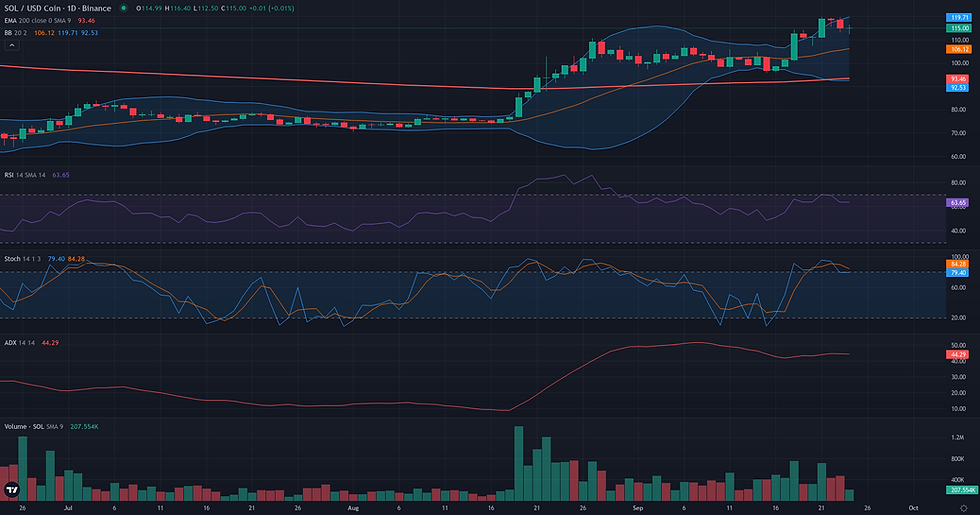Click the Sep label on time axis

[x=638, y=508]
